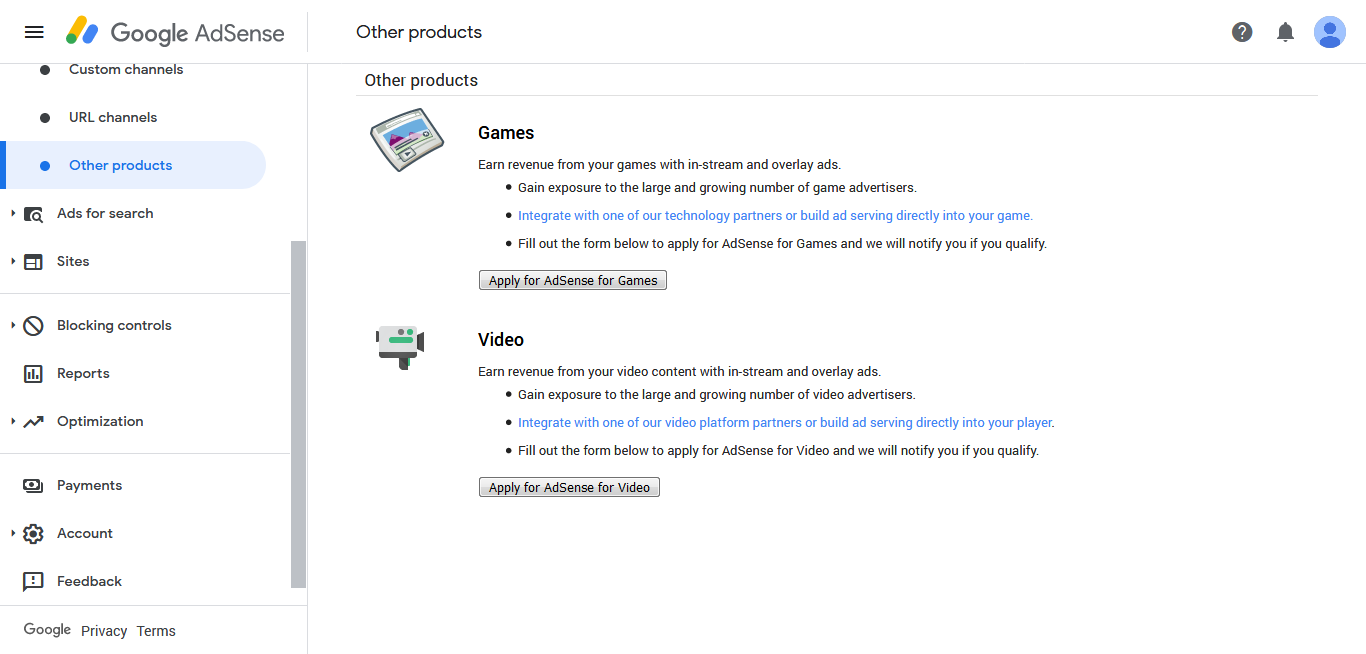Click the Games product illustration

coord(406,141)
